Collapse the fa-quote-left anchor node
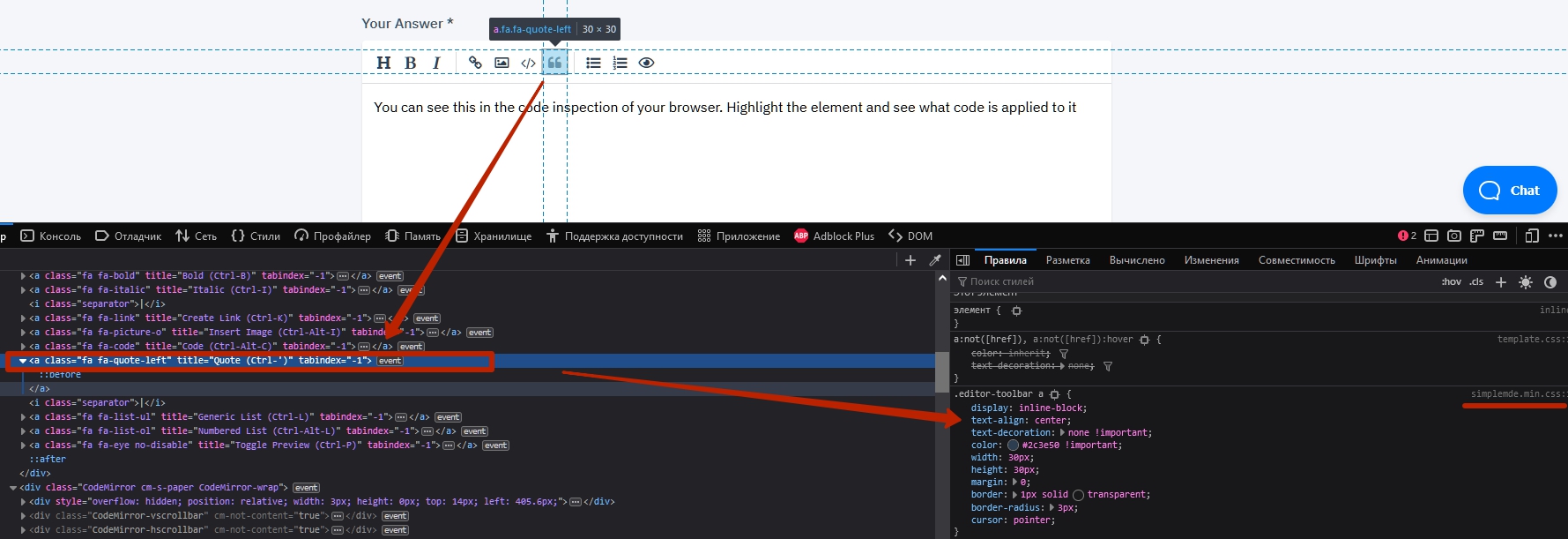The width and height of the screenshot is (1568, 539). coord(23,361)
